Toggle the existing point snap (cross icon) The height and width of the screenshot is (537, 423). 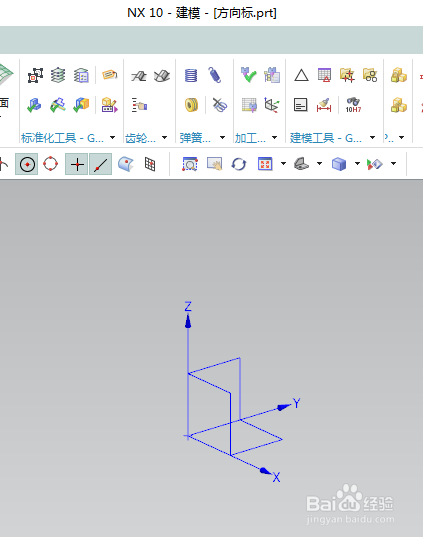[77, 164]
